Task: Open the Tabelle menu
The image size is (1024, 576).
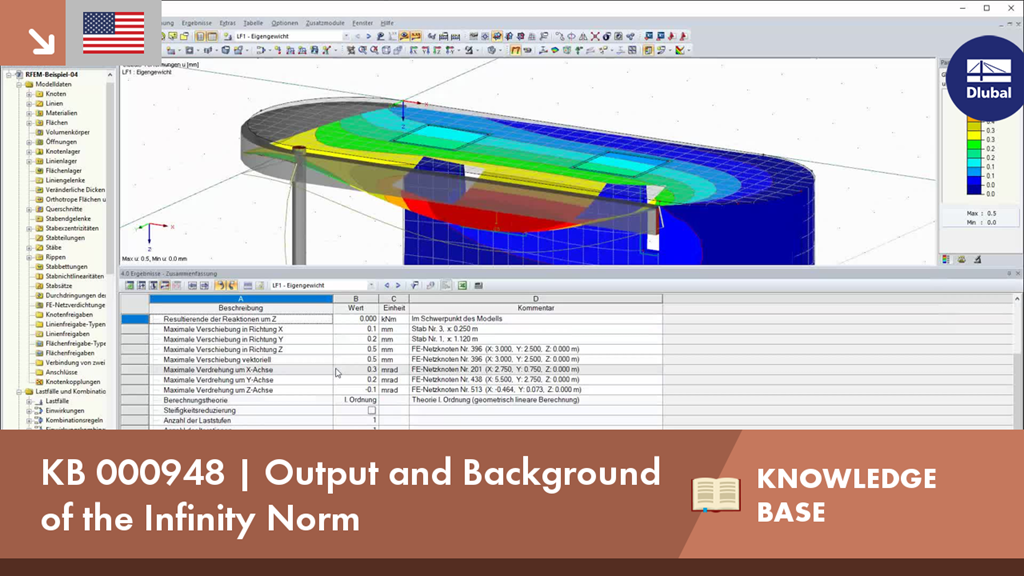Action: (253, 23)
